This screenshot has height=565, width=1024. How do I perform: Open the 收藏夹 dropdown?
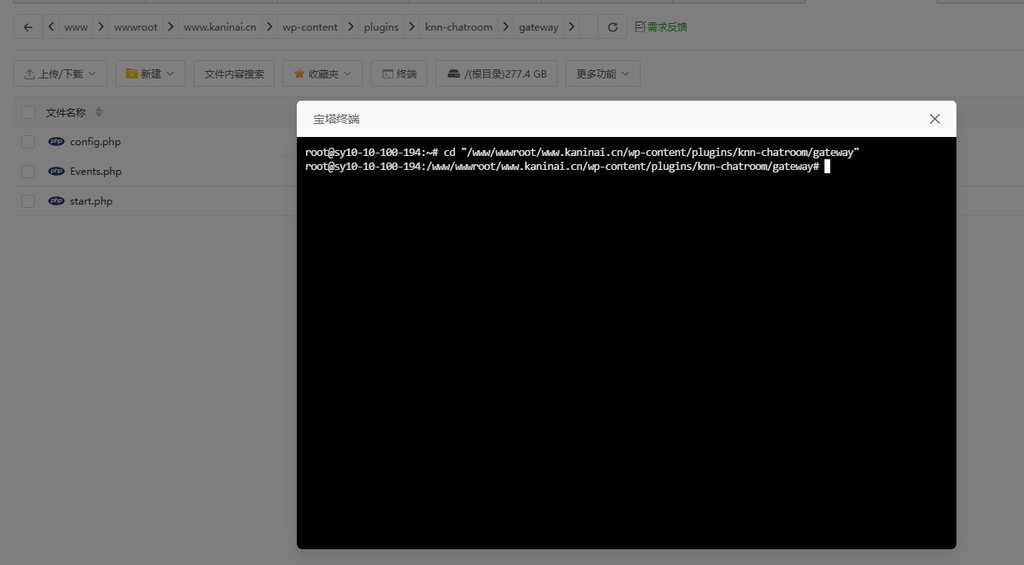(x=323, y=74)
